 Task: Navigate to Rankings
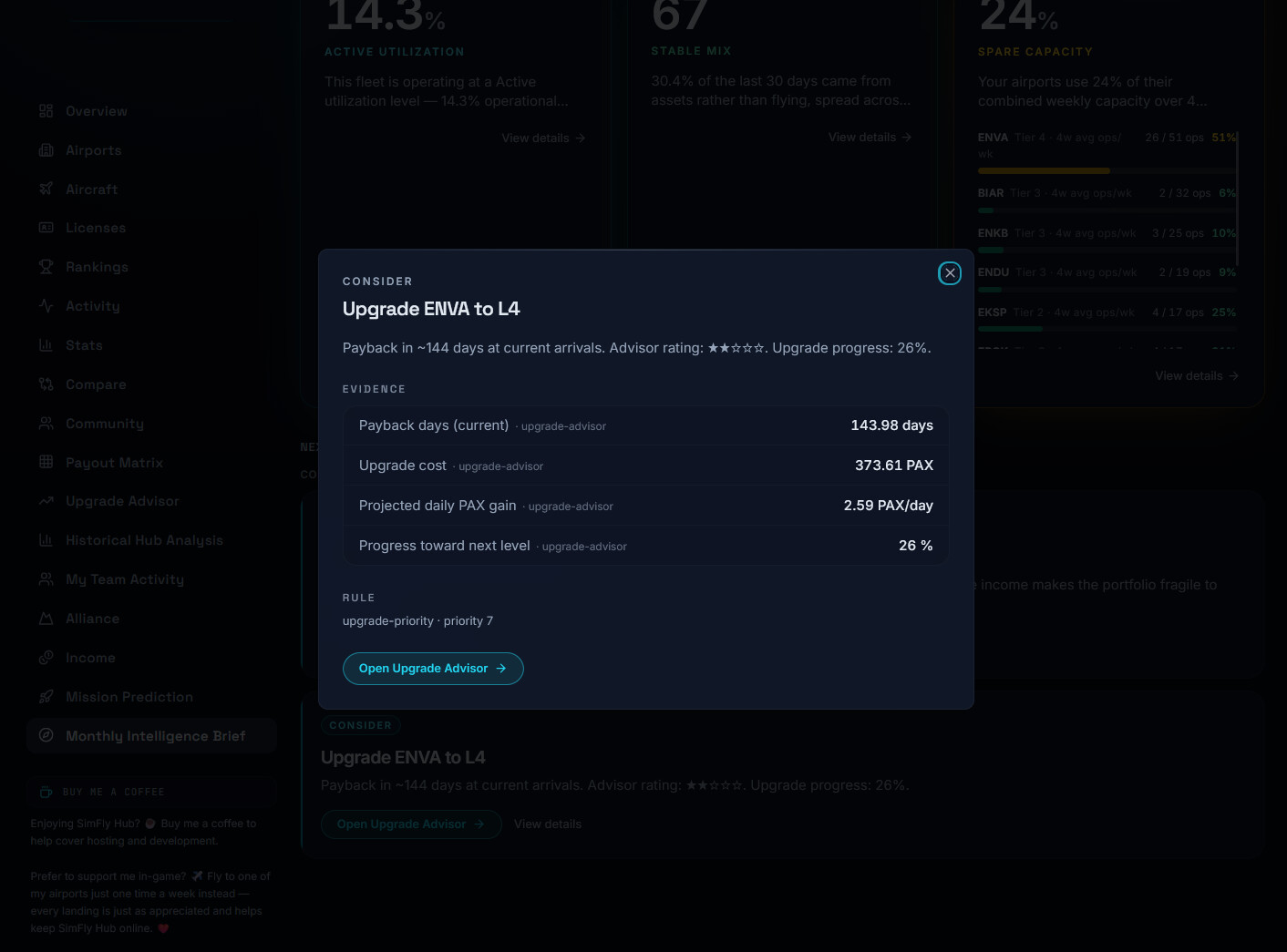tap(151, 267)
